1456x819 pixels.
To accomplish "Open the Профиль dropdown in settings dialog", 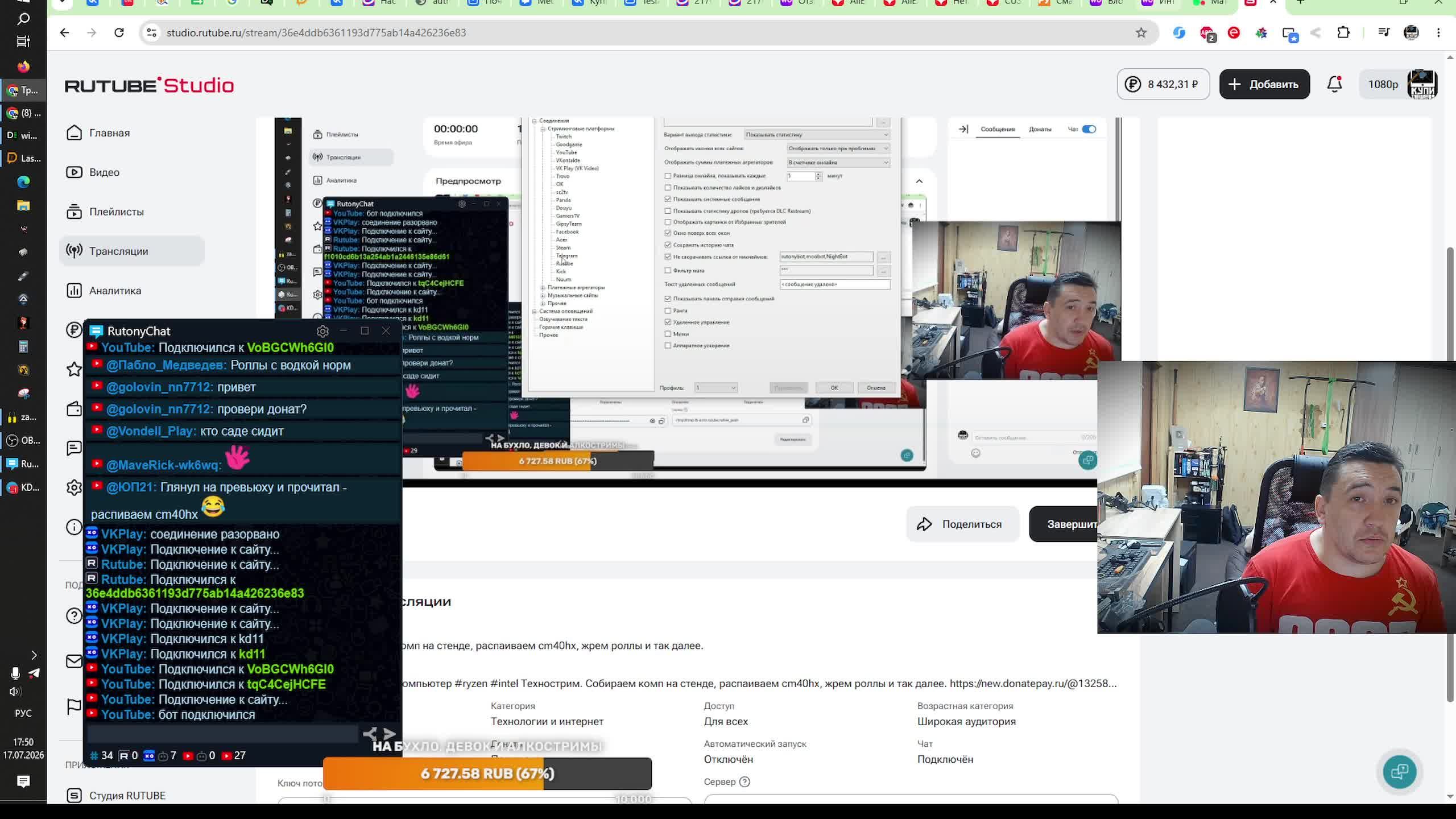I will (x=715, y=387).
